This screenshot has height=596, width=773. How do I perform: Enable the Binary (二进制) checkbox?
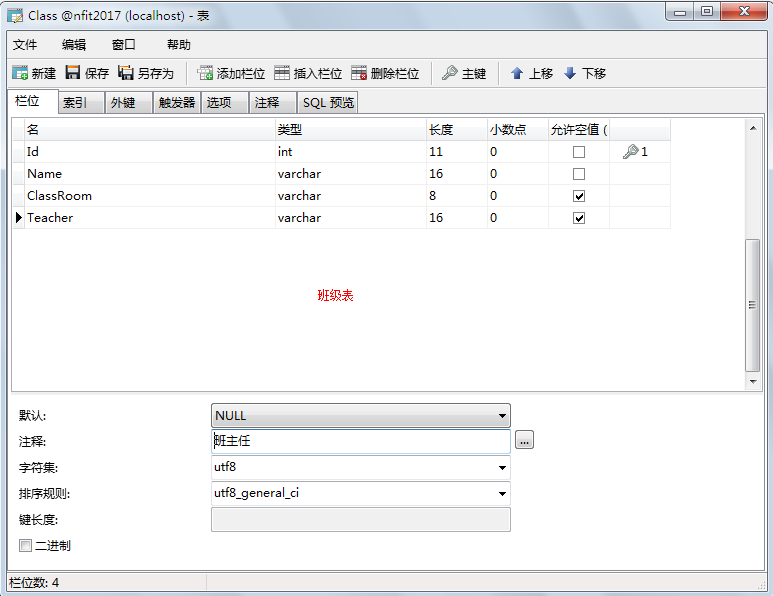(25, 545)
